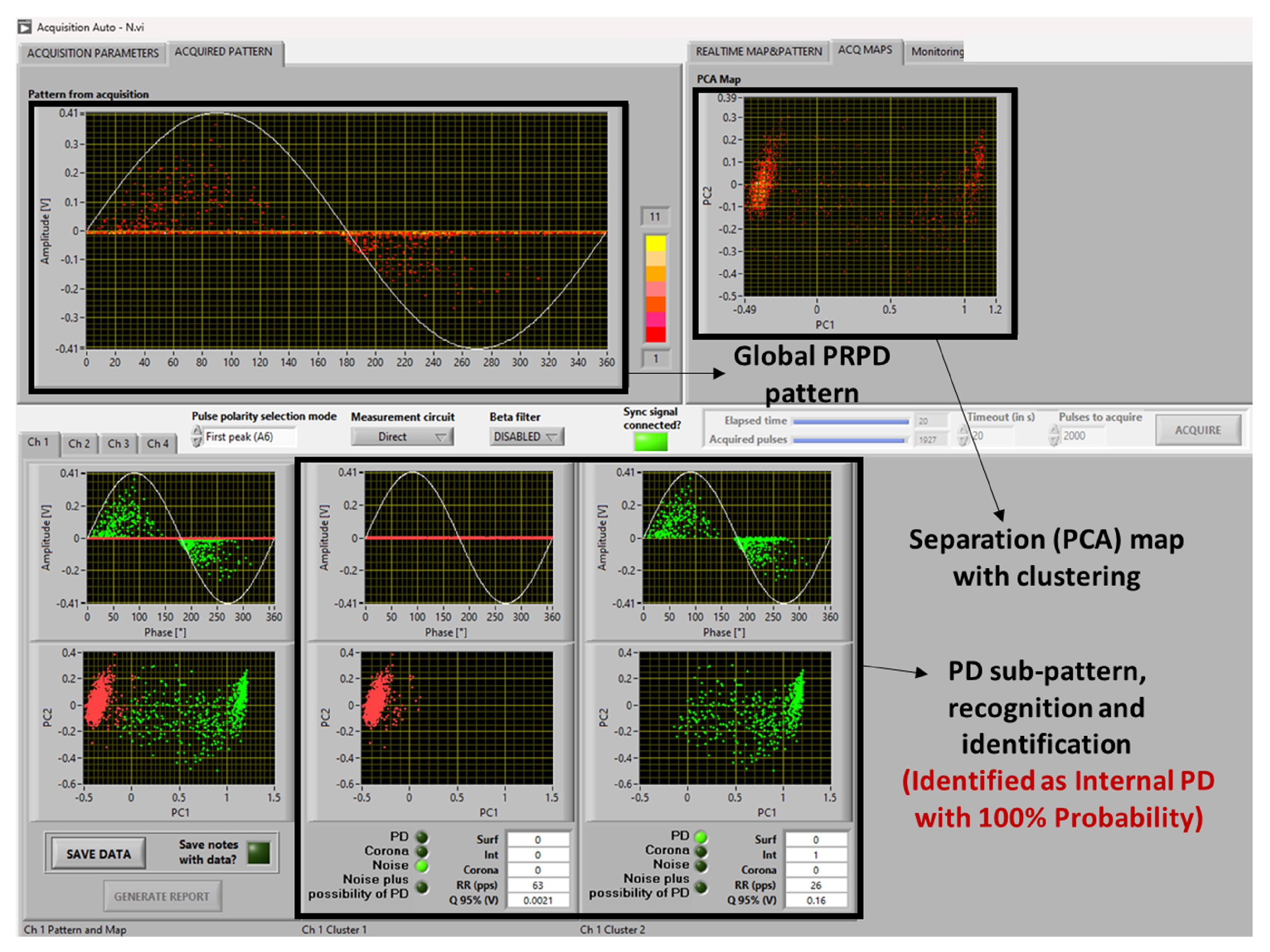
Task: Click Cluster 2 Noise plus possibility of PD LED
Action: pos(700,887)
